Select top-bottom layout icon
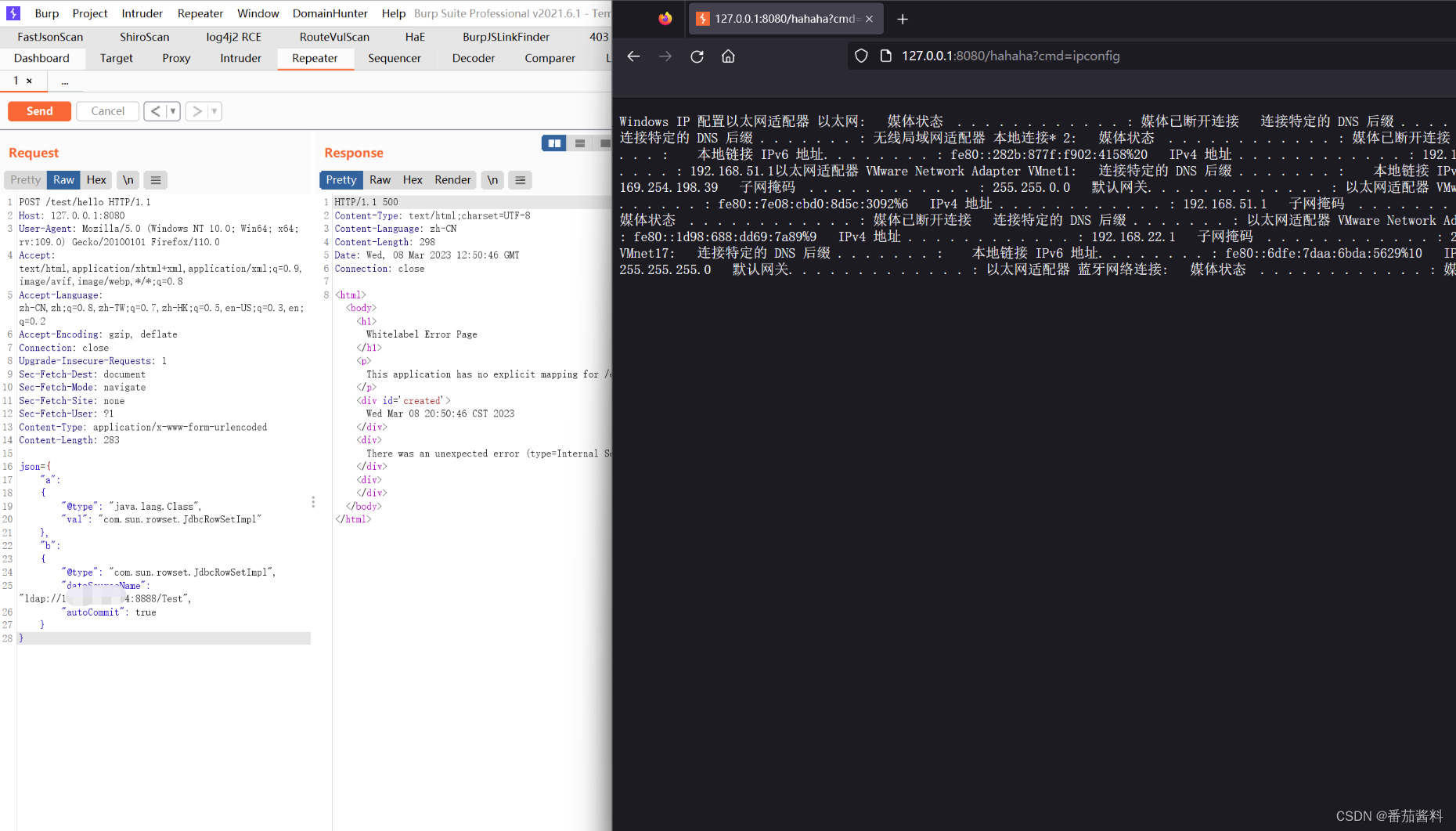Image resolution: width=1456 pixels, height=831 pixels. point(580,143)
